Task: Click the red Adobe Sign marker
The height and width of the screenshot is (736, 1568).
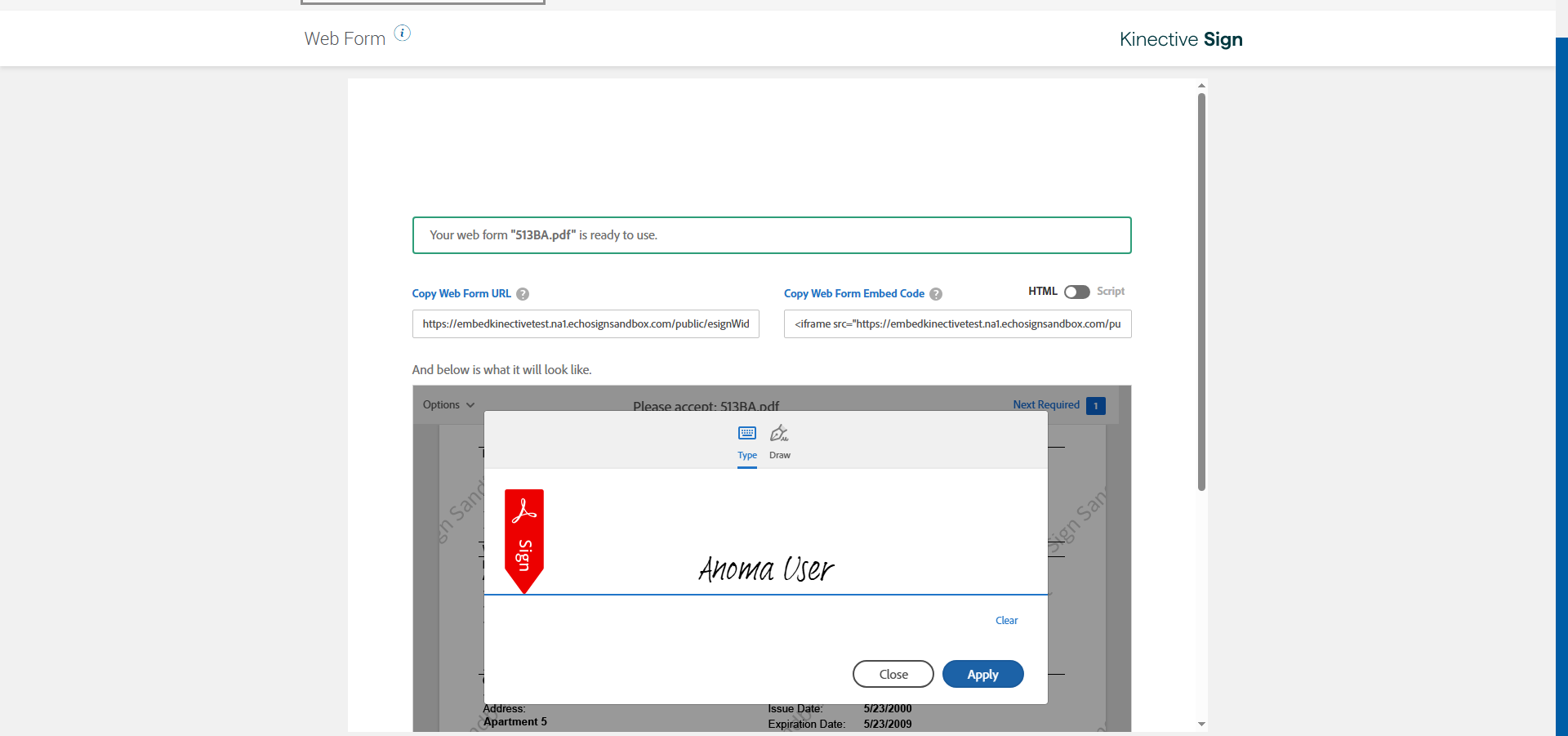Action: tap(524, 541)
